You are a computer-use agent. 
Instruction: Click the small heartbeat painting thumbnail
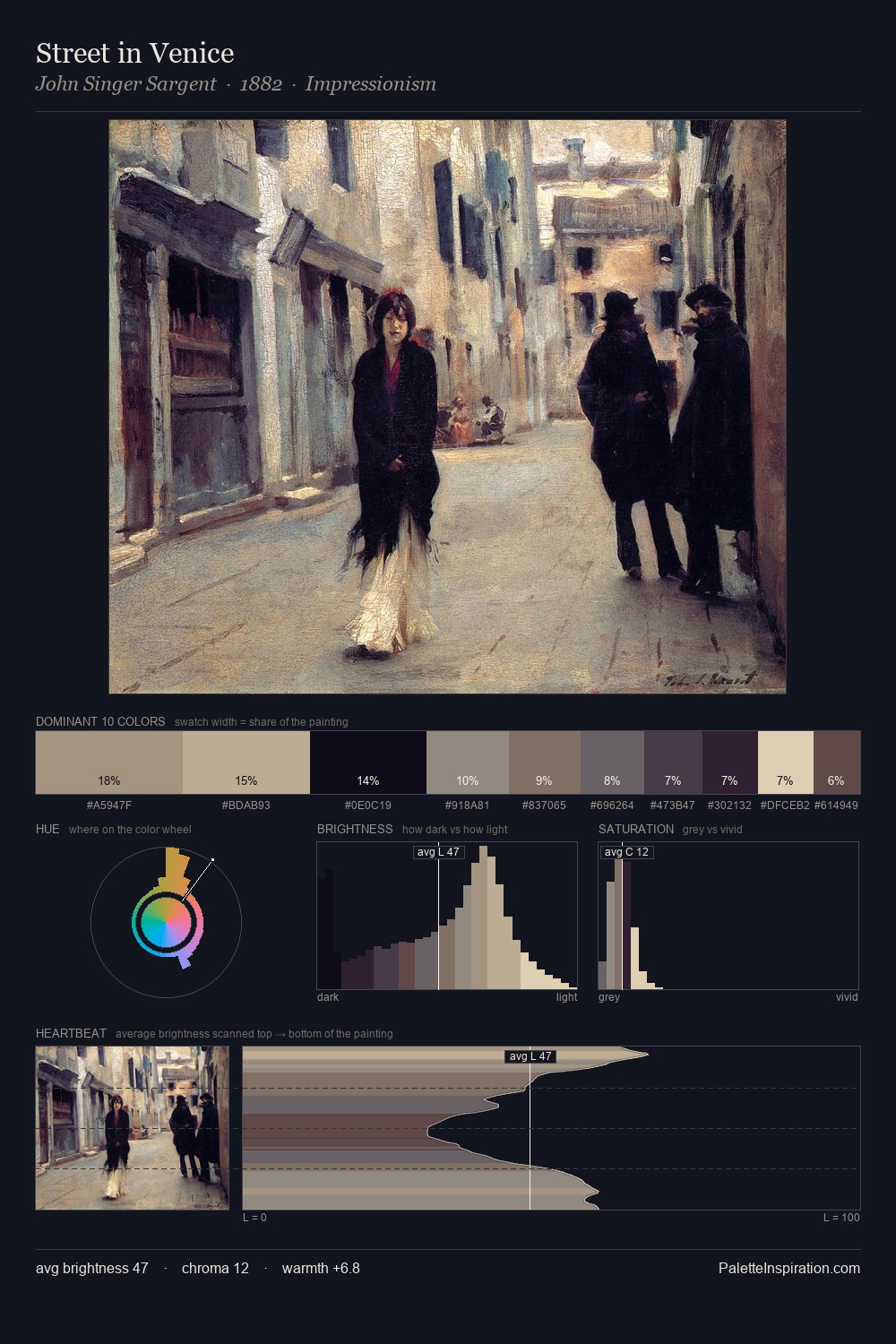(x=133, y=1128)
